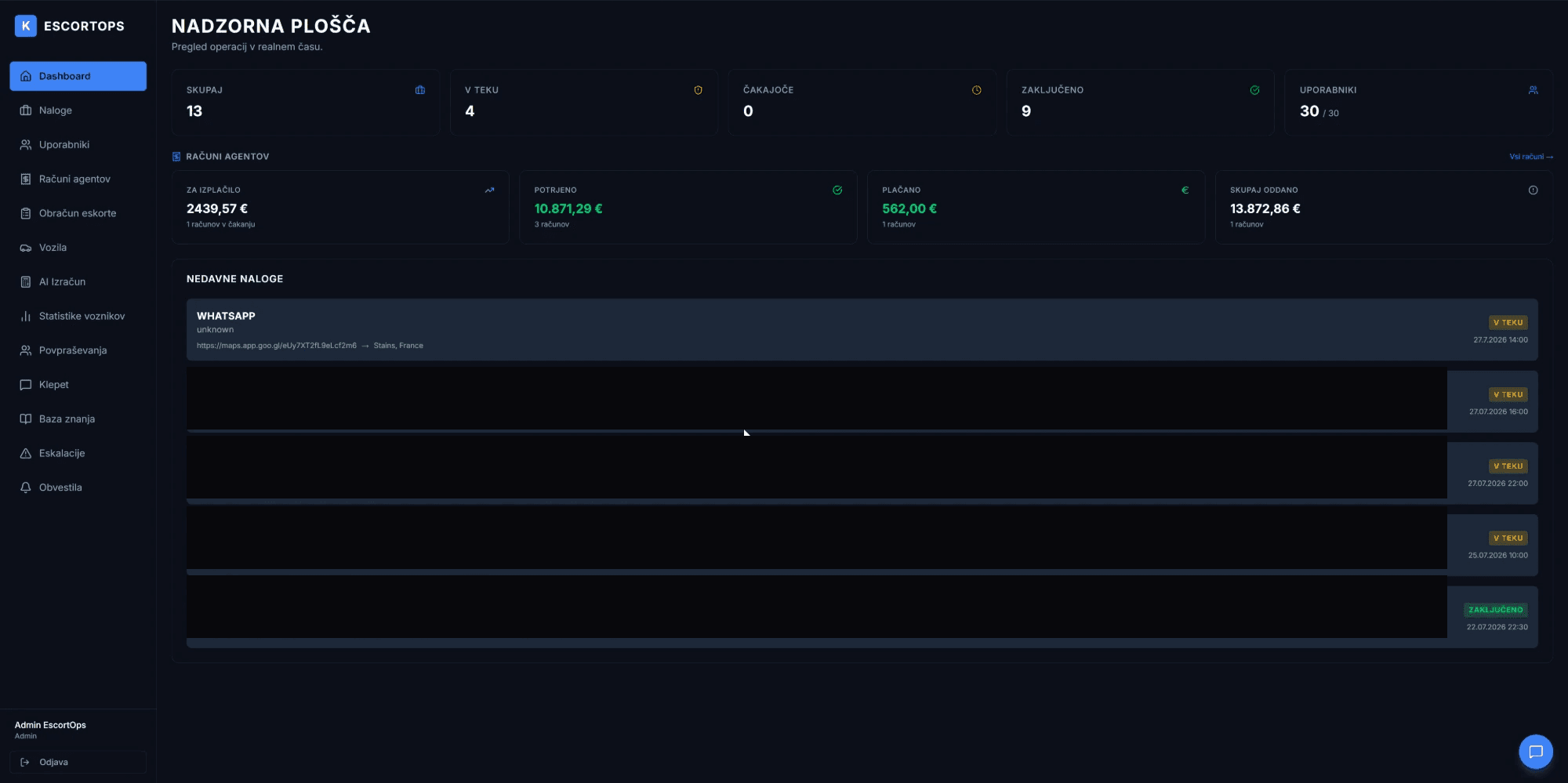Click the Statistike voznikov chart icon
The width and height of the screenshot is (1568, 783).
click(x=26, y=316)
